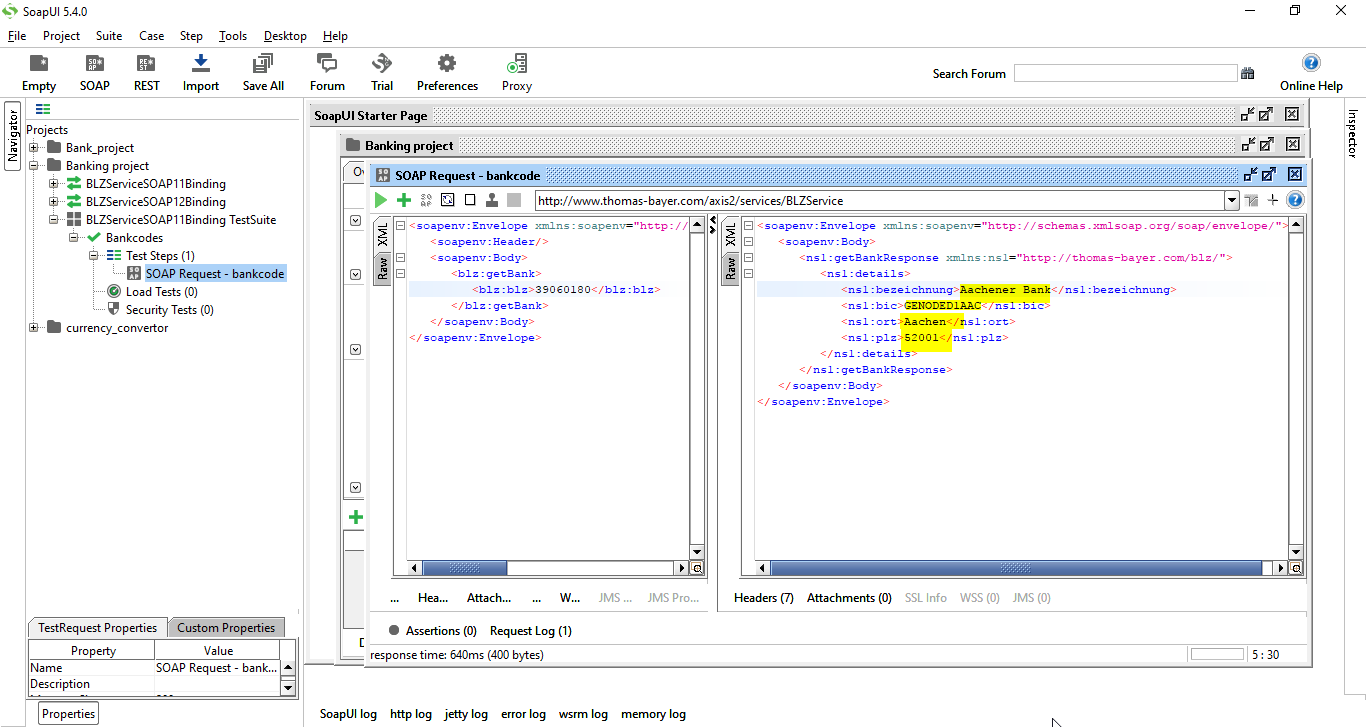Create a new SOAP project

click(94, 71)
